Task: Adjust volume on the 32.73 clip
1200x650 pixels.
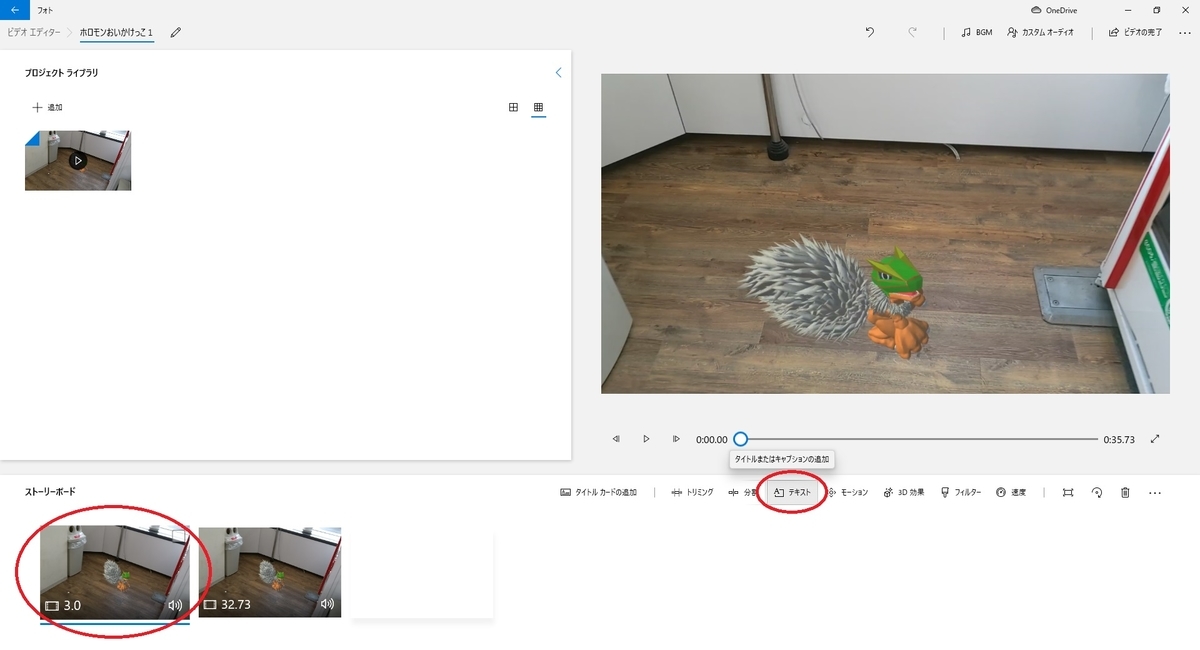Action: pyautogui.click(x=327, y=605)
